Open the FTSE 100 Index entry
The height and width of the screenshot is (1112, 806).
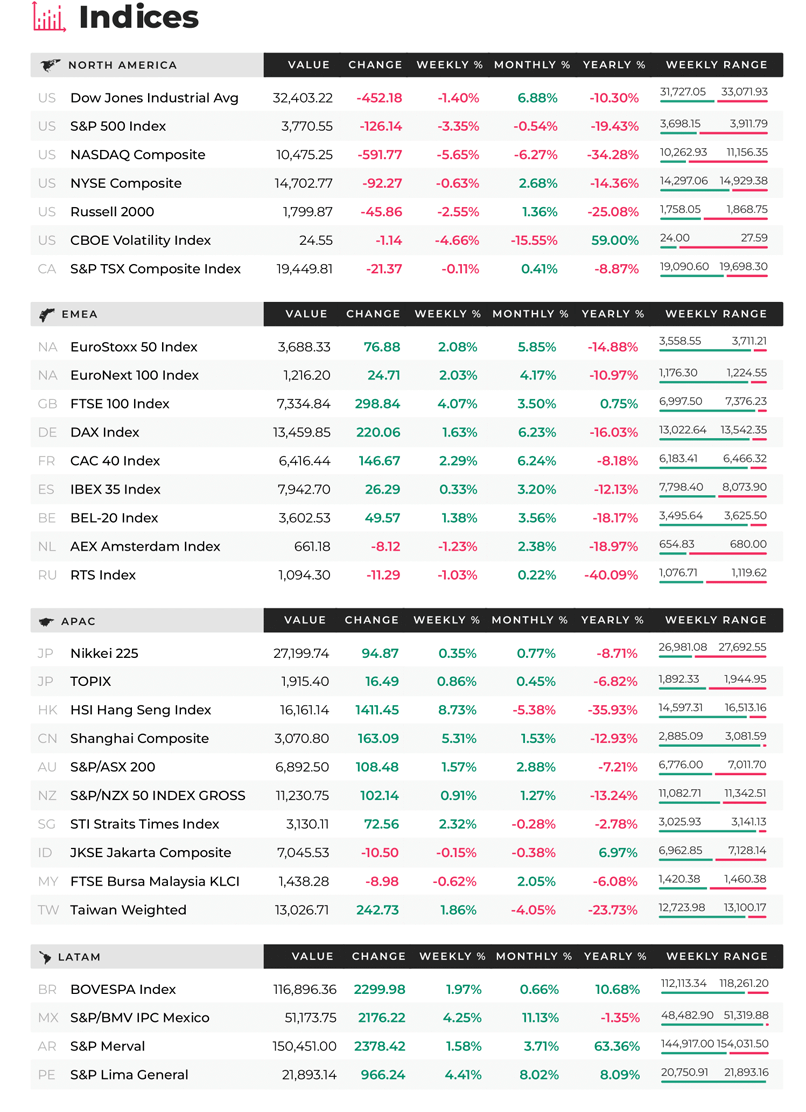(406, 404)
